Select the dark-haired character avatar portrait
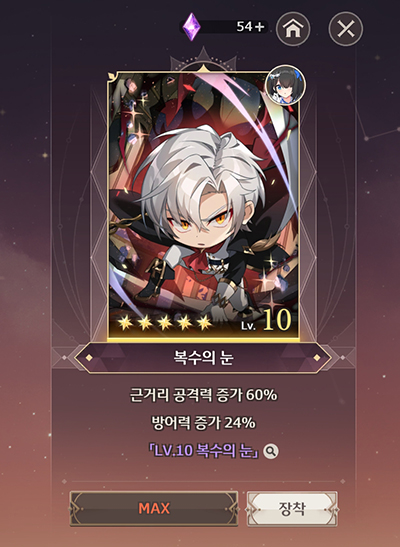 [x=285, y=85]
